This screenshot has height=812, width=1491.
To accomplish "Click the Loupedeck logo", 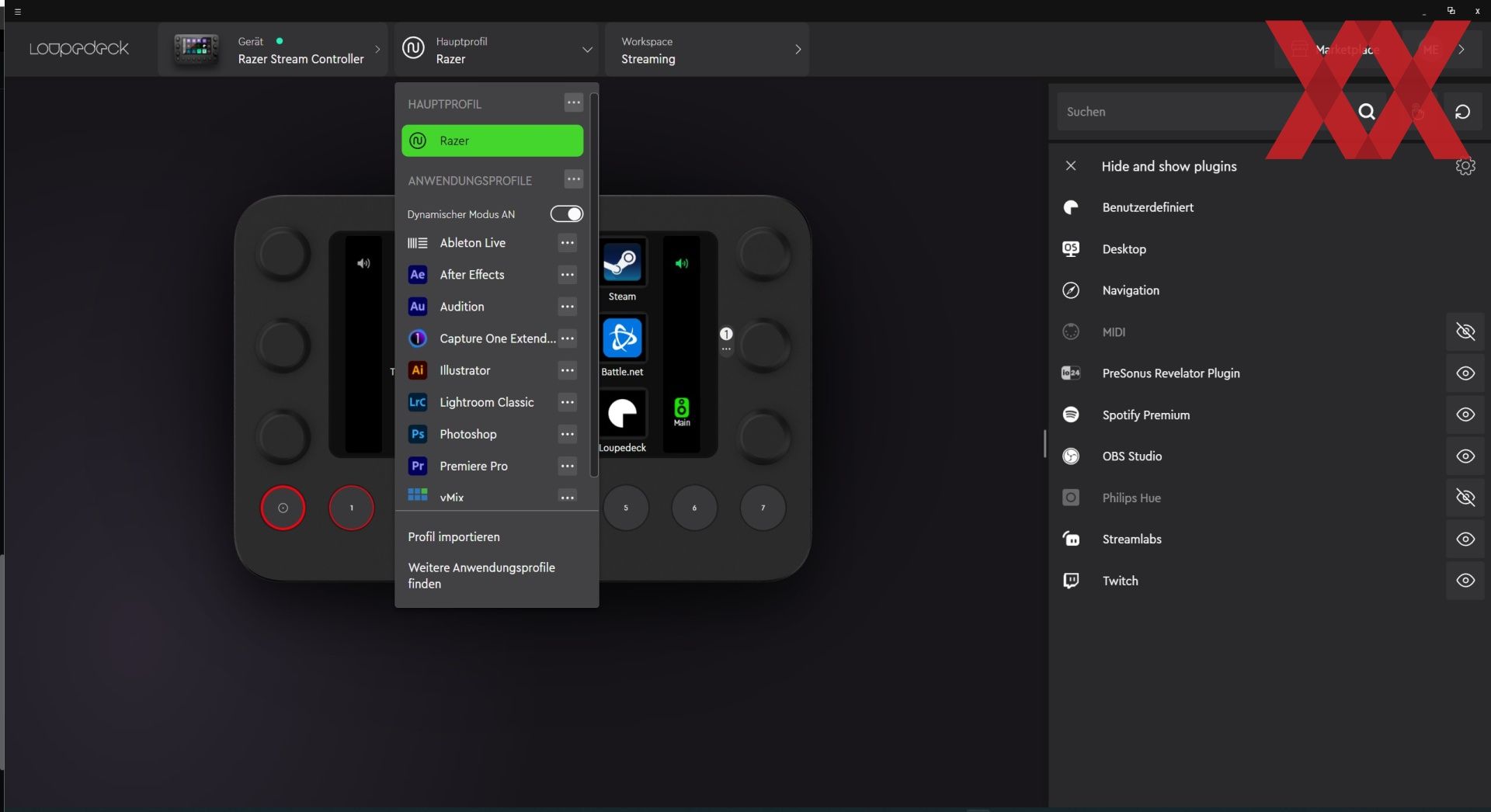I will tap(78, 49).
